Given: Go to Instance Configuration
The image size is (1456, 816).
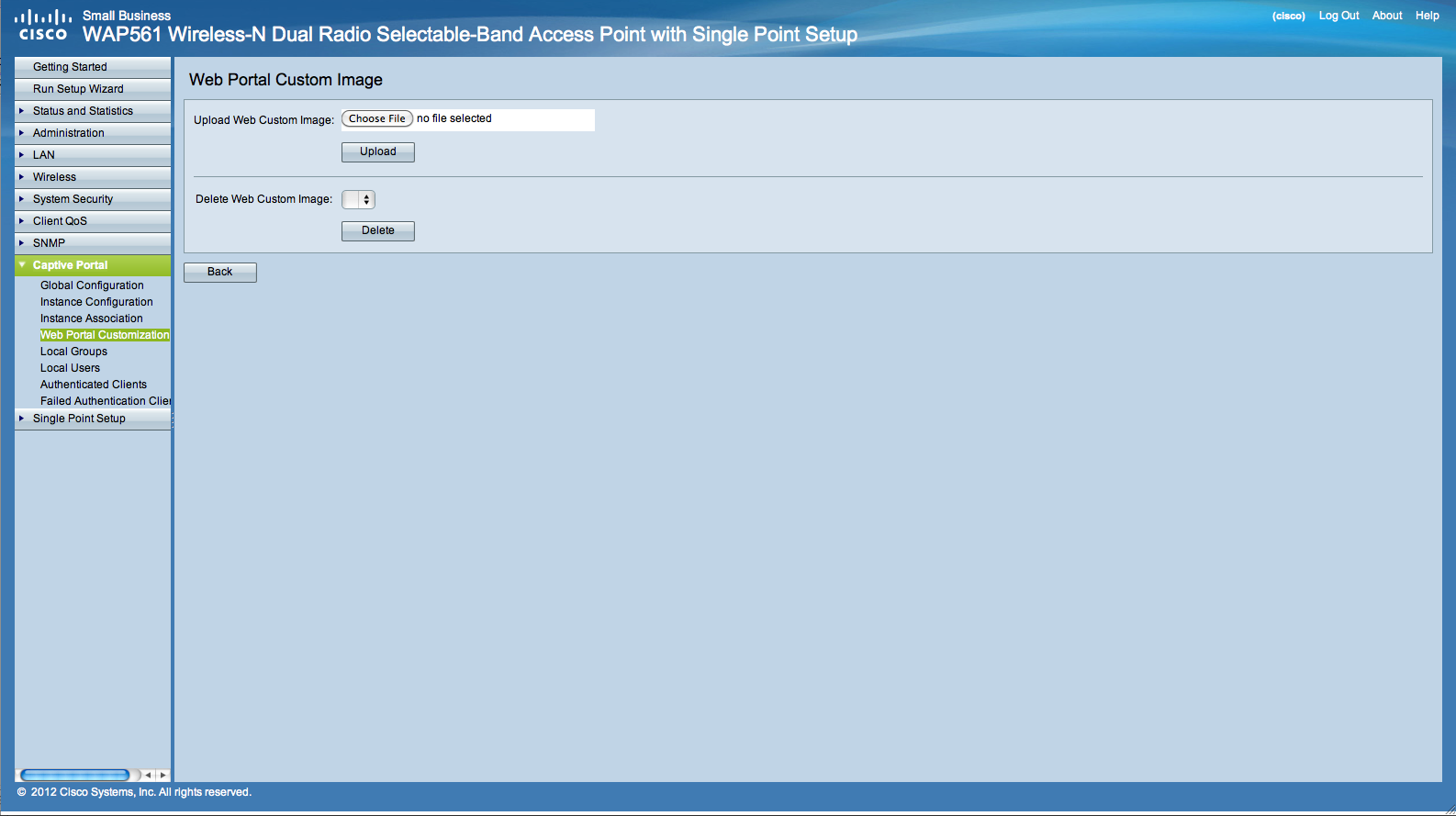Looking at the screenshot, I should (96, 302).
